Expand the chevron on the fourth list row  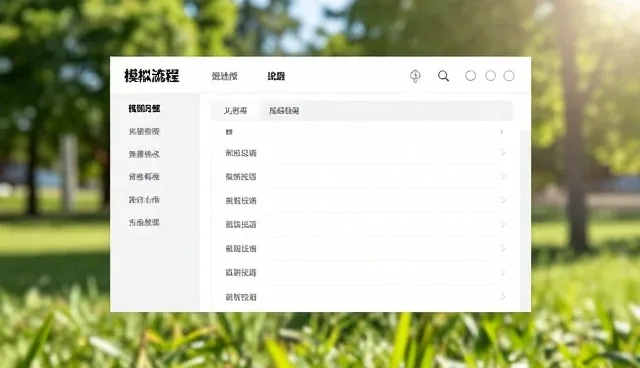pos(503,200)
